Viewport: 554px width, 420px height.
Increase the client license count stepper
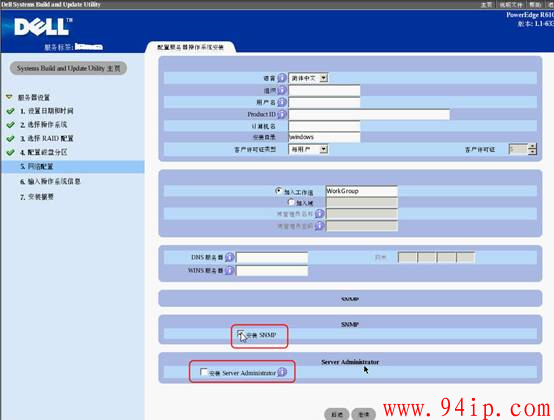pyautogui.click(x=532, y=146)
